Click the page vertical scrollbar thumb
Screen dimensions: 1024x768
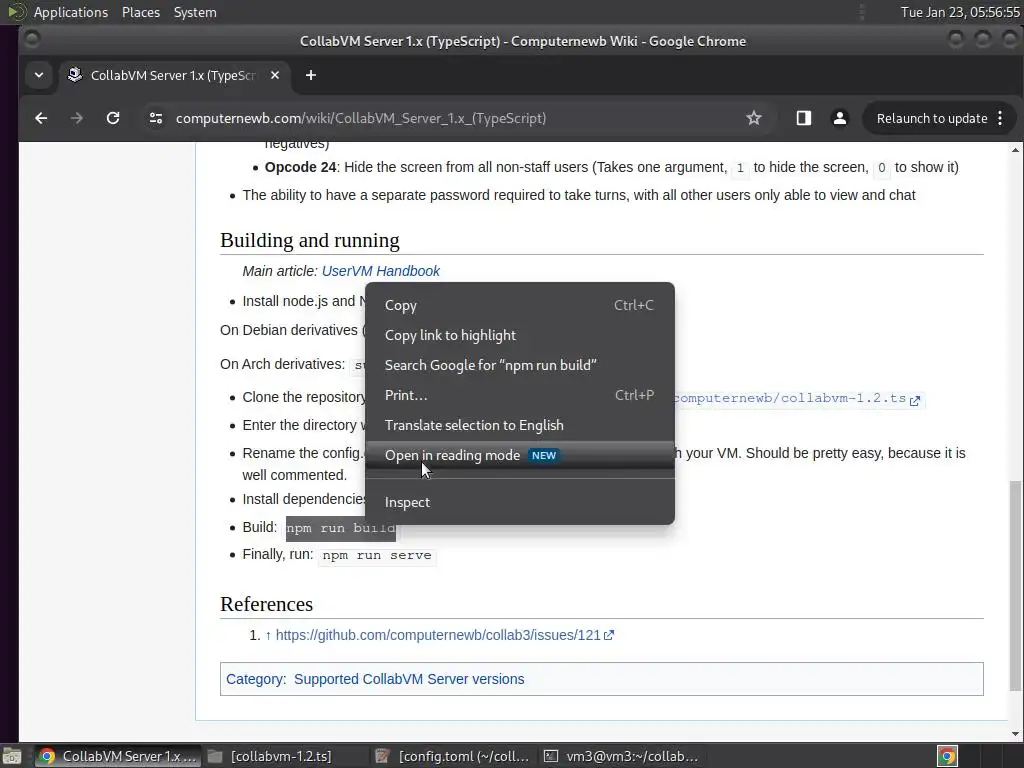click(1014, 584)
